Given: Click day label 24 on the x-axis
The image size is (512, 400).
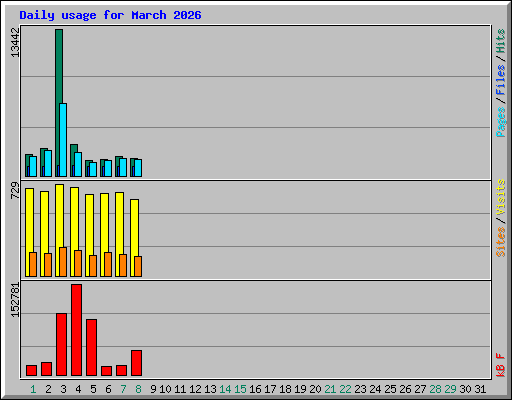Looking at the screenshot, I should 375,389.
